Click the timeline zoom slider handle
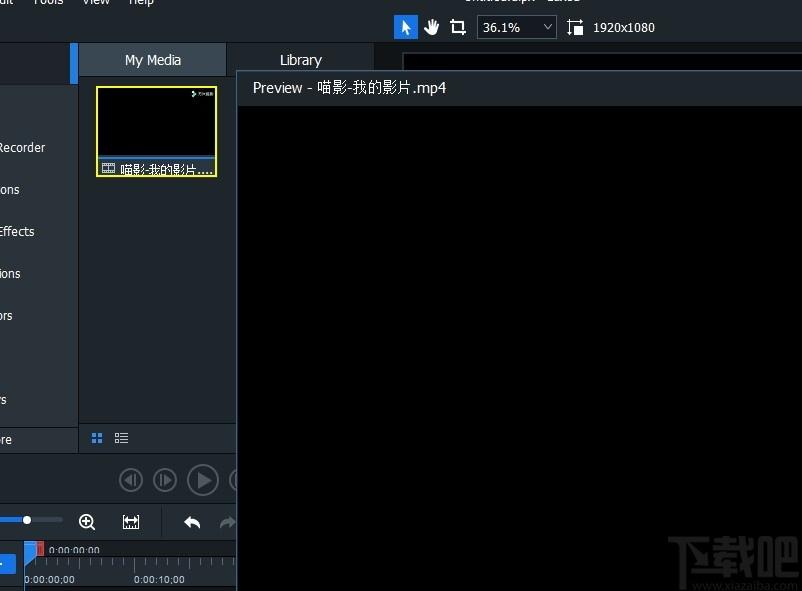The height and width of the screenshot is (591, 802). click(27, 520)
